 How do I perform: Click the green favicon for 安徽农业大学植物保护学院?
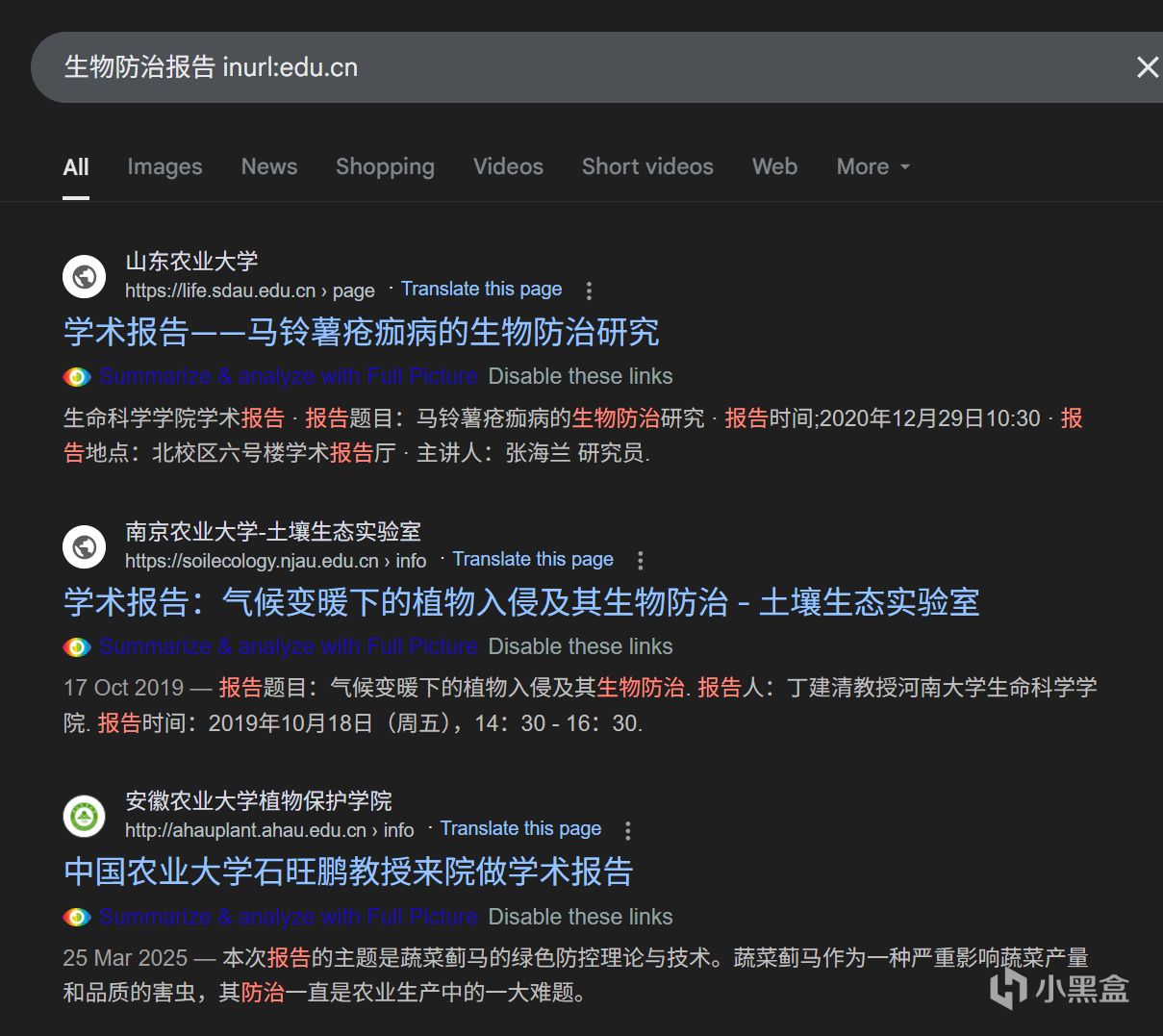pos(85,817)
